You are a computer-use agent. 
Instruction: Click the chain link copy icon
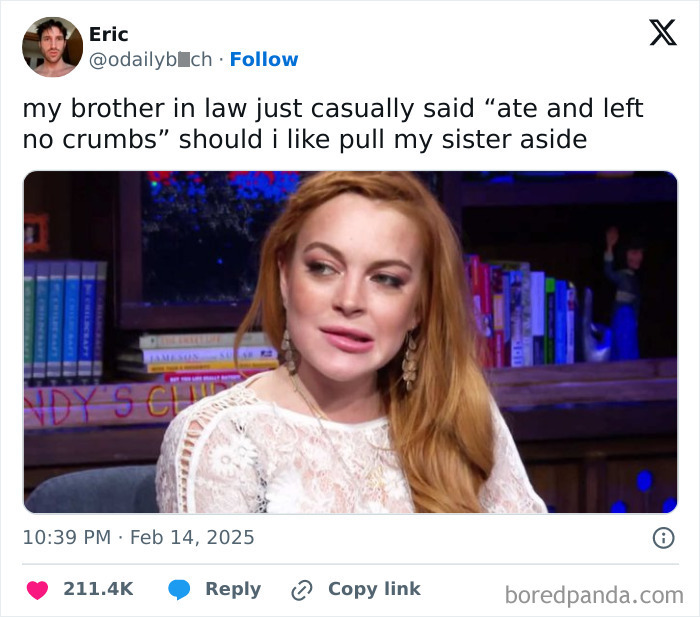pyautogui.click(x=302, y=590)
